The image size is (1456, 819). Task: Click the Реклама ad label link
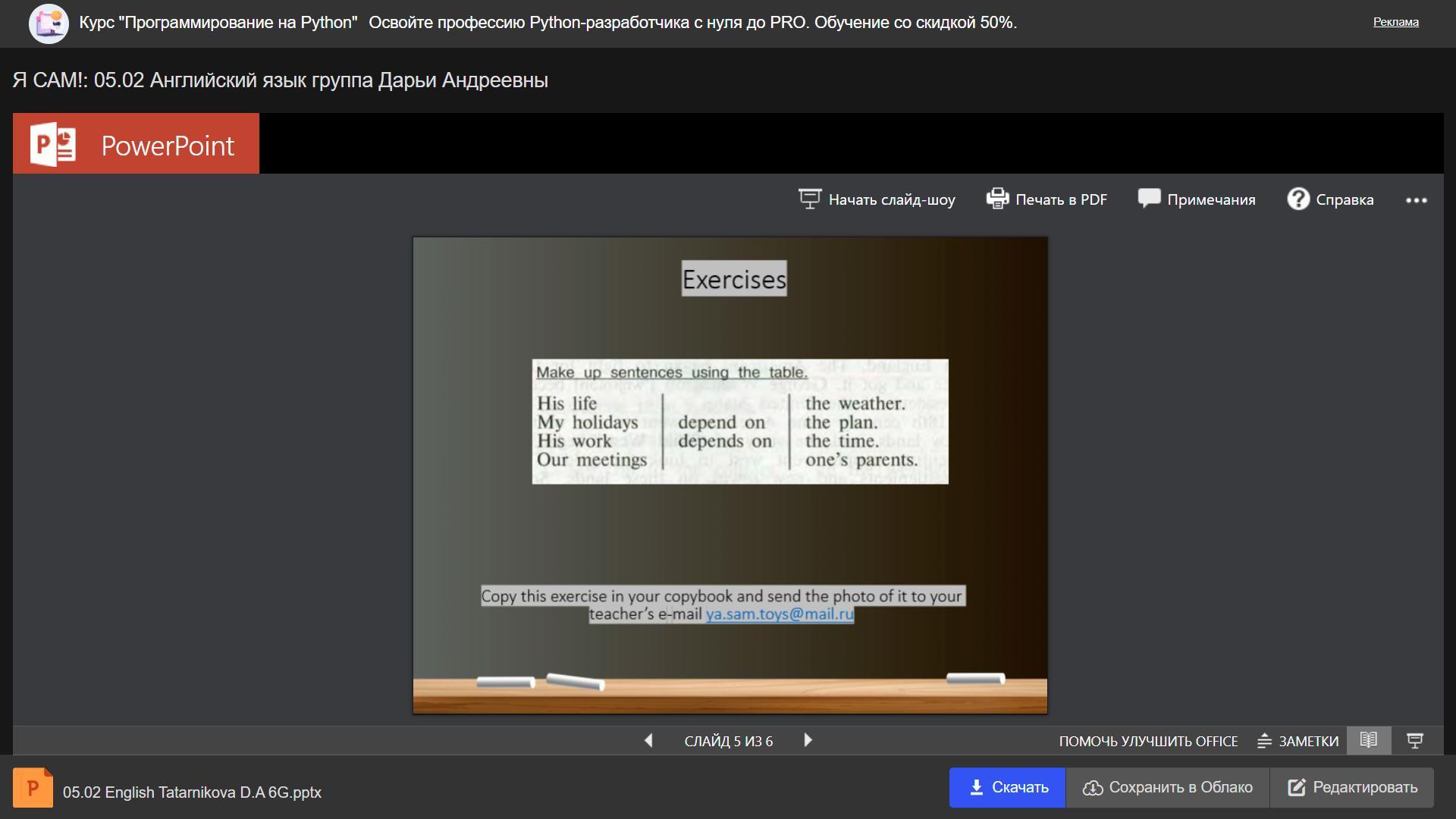(x=1395, y=22)
